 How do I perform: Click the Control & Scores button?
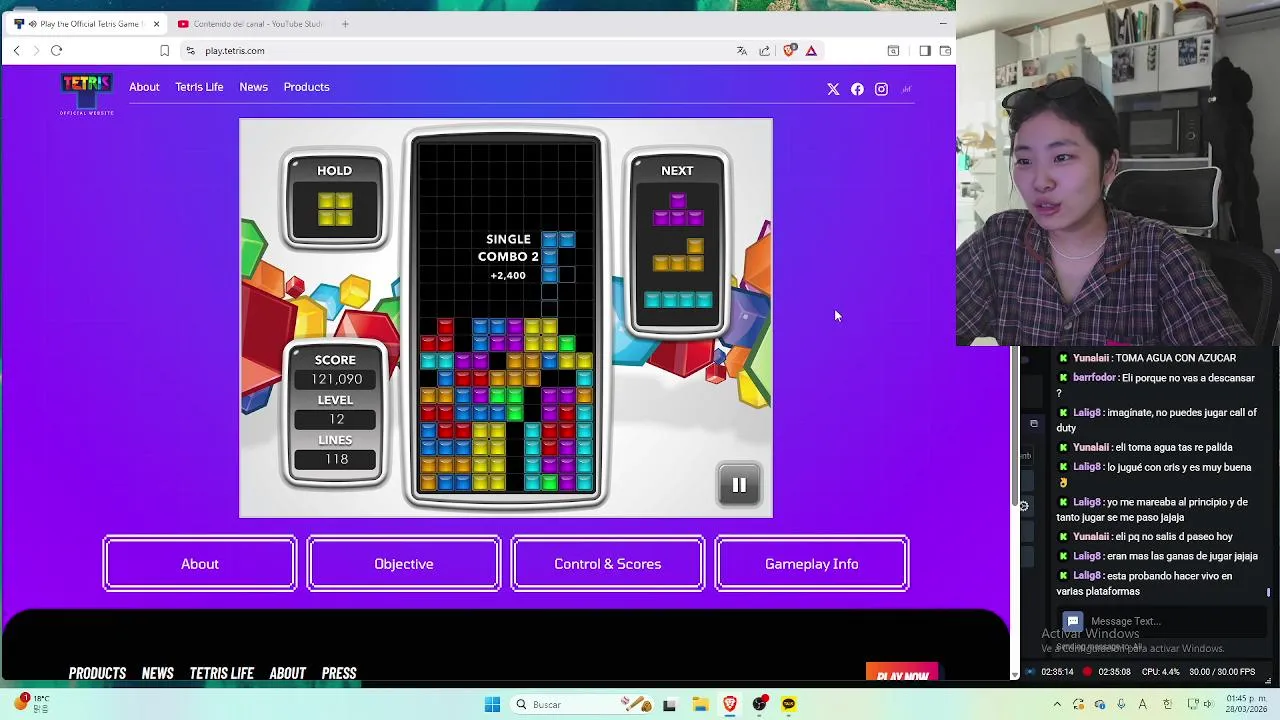(608, 564)
